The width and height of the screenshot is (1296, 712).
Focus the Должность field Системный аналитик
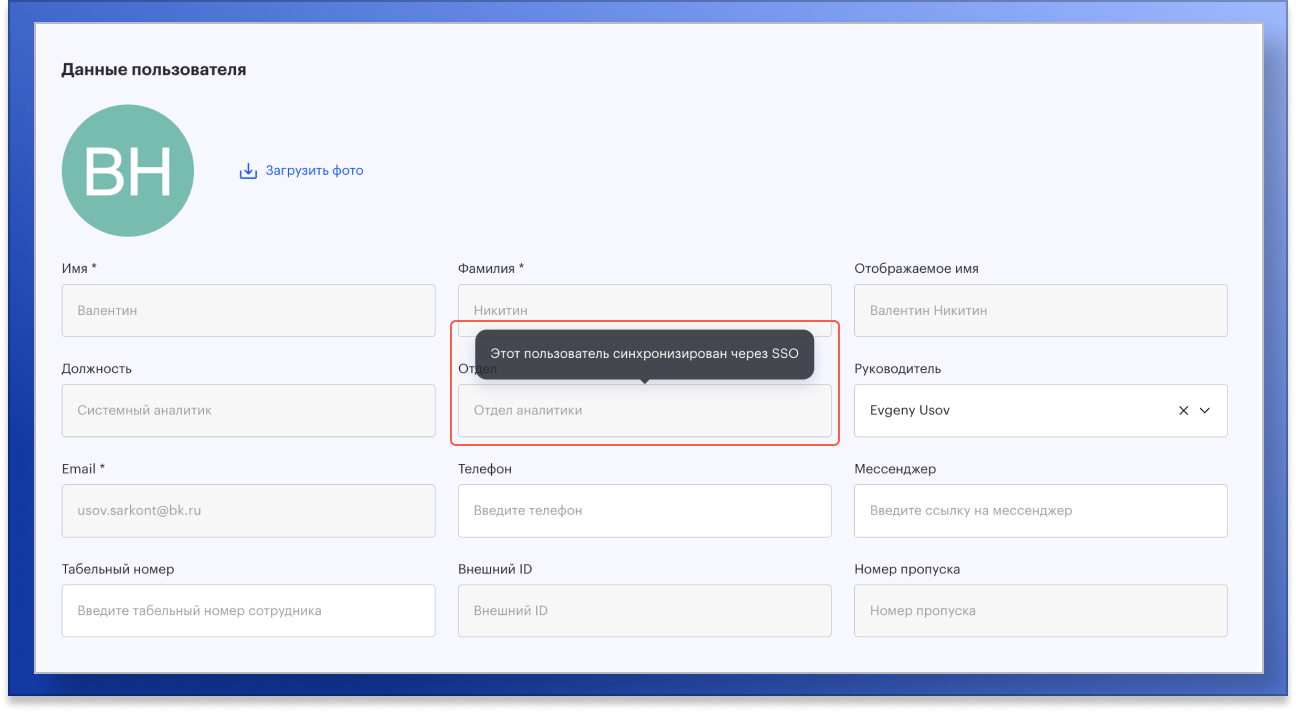tap(248, 411)
